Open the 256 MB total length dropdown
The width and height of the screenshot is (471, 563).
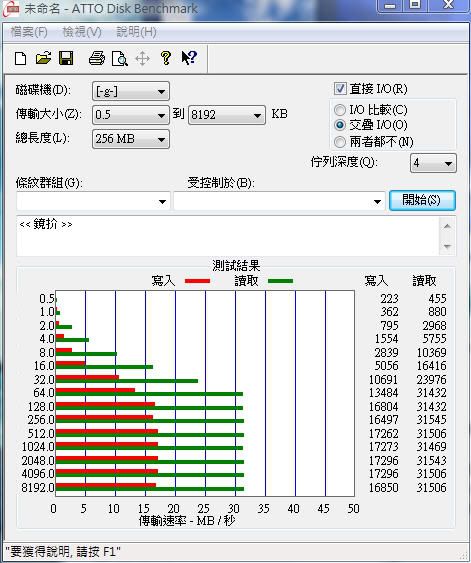131,139
